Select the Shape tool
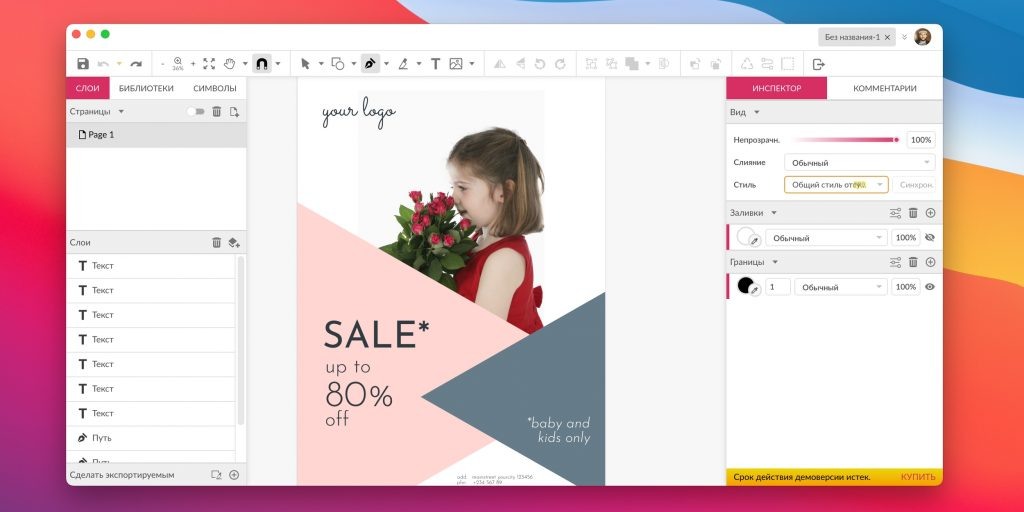Screen dimensions: 1024x512 click(x=338, y=63)
